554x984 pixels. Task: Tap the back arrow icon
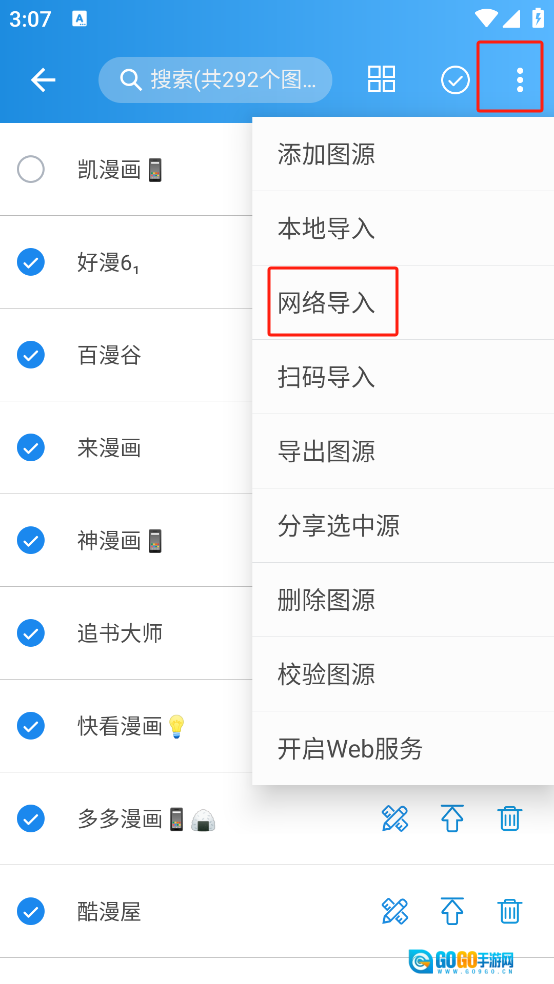coord(43,80)
